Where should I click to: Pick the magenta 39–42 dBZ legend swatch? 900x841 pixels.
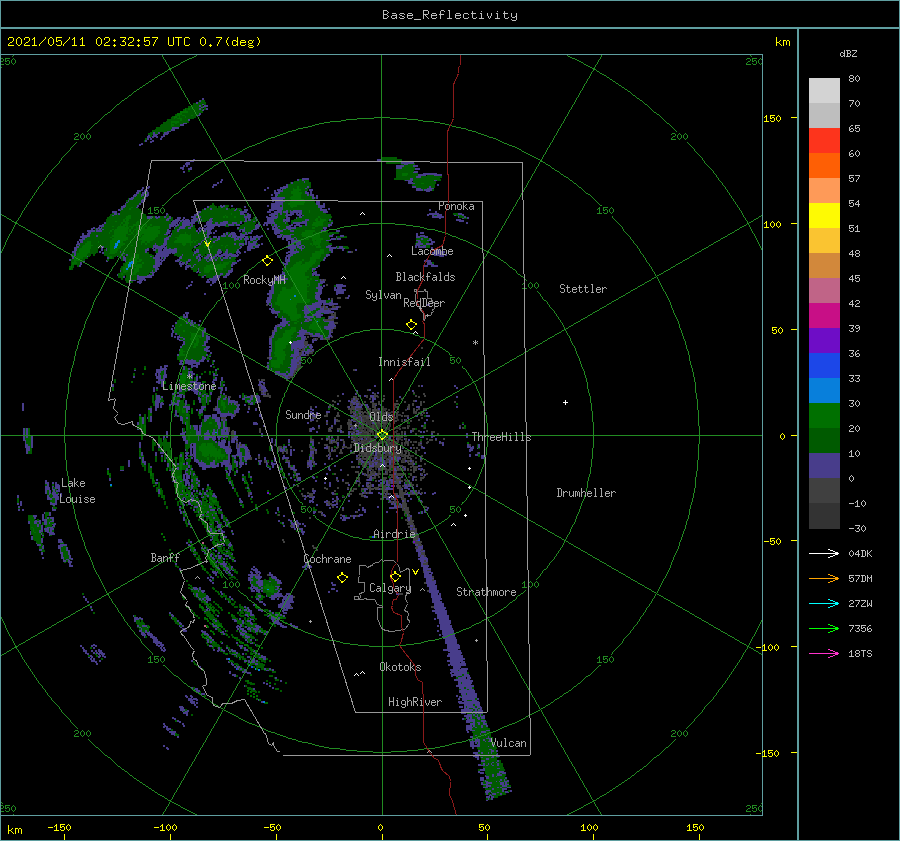pos(824,316)
